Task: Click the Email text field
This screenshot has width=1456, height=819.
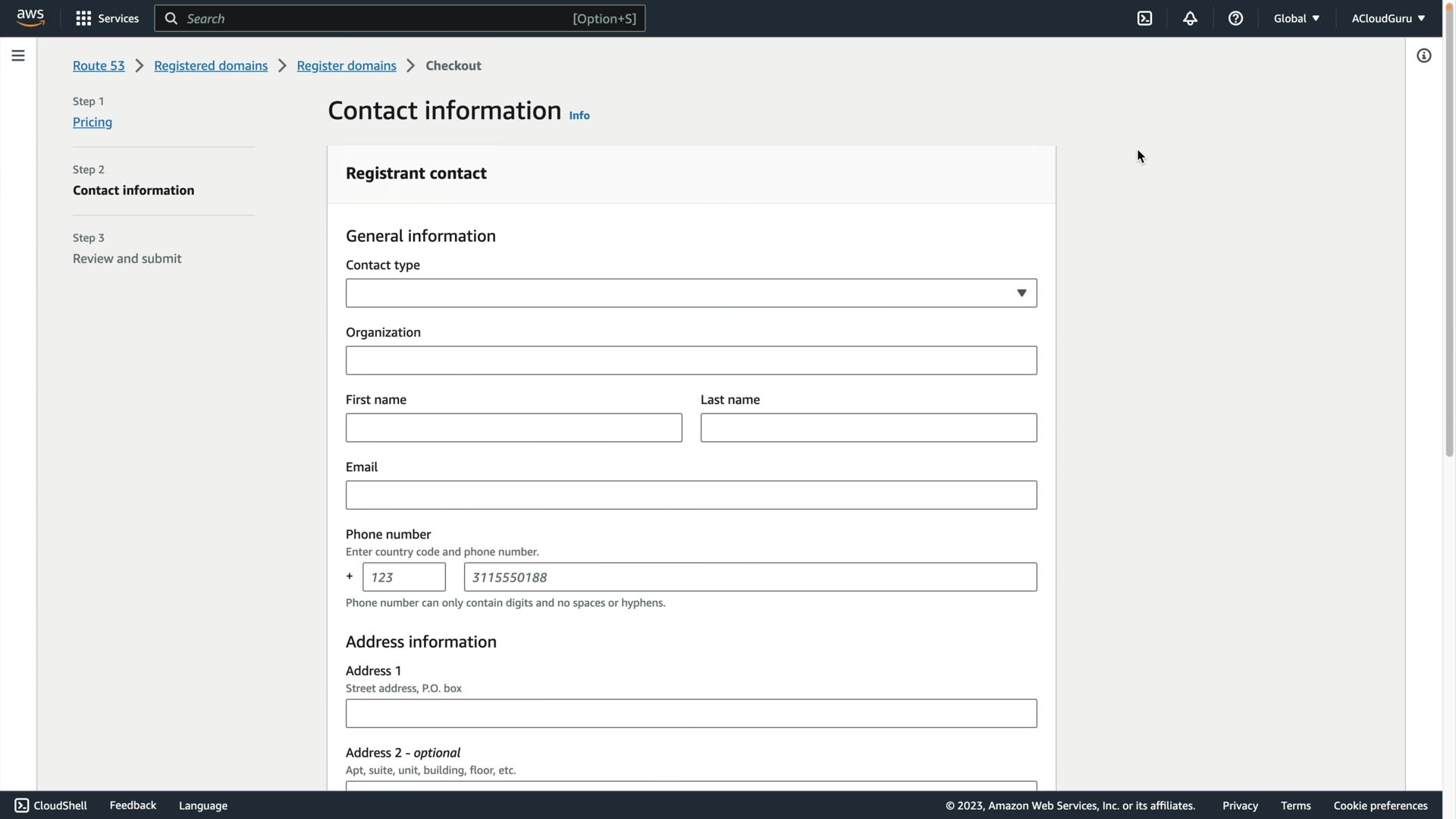Action: (691, 495)
